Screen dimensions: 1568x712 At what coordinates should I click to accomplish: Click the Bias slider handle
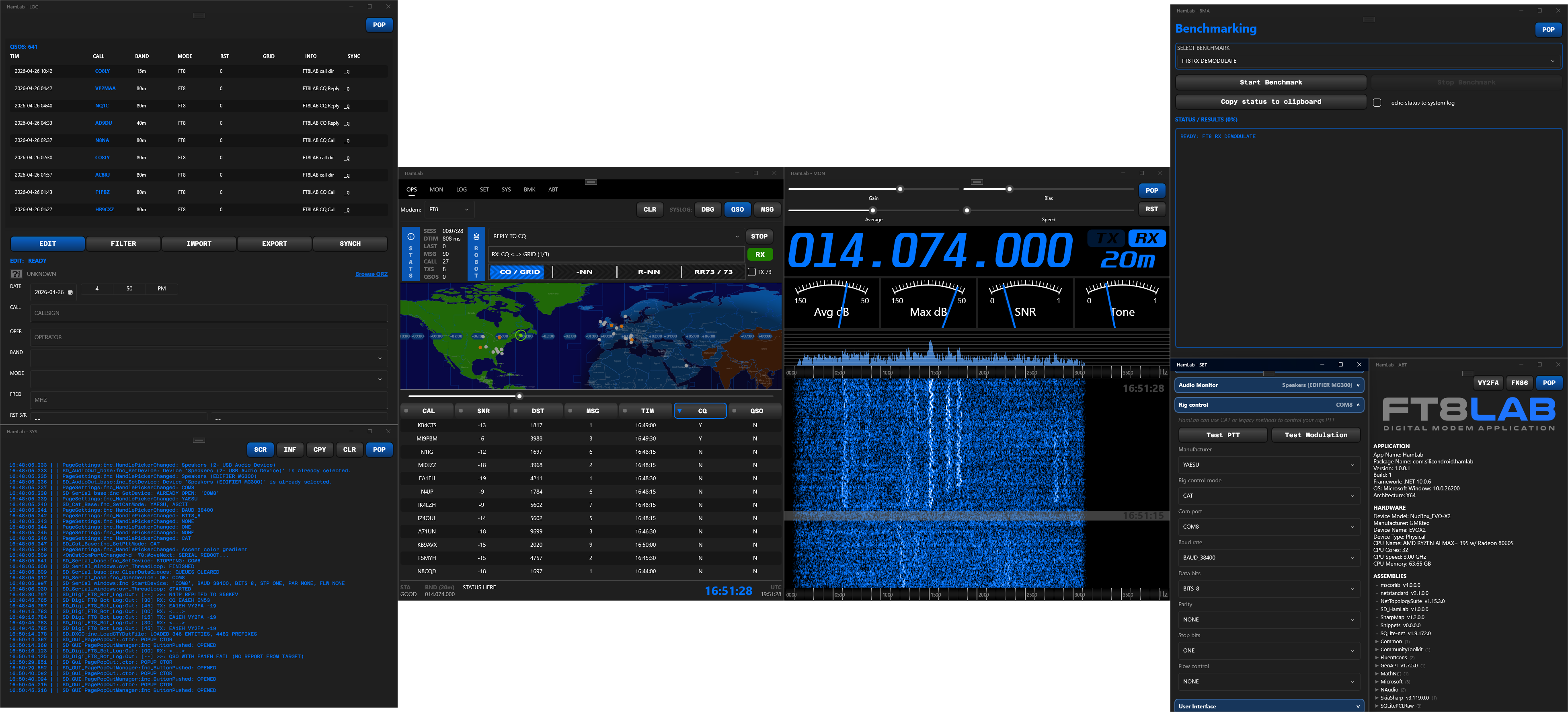click(1009, 189)
